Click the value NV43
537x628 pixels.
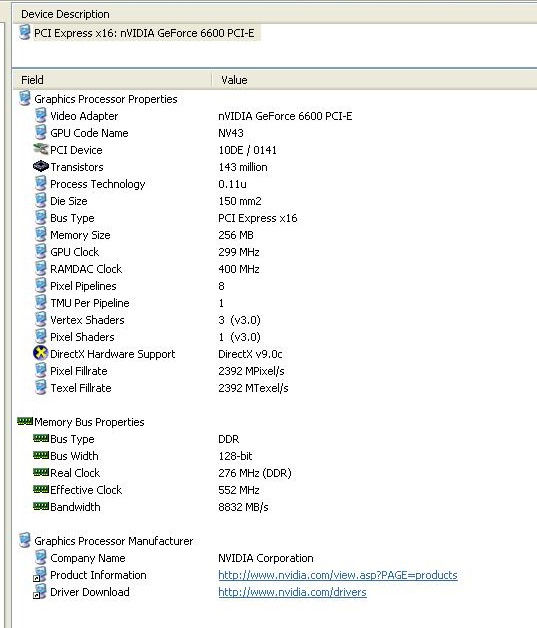pyautogui.click(x=231, y=133)
